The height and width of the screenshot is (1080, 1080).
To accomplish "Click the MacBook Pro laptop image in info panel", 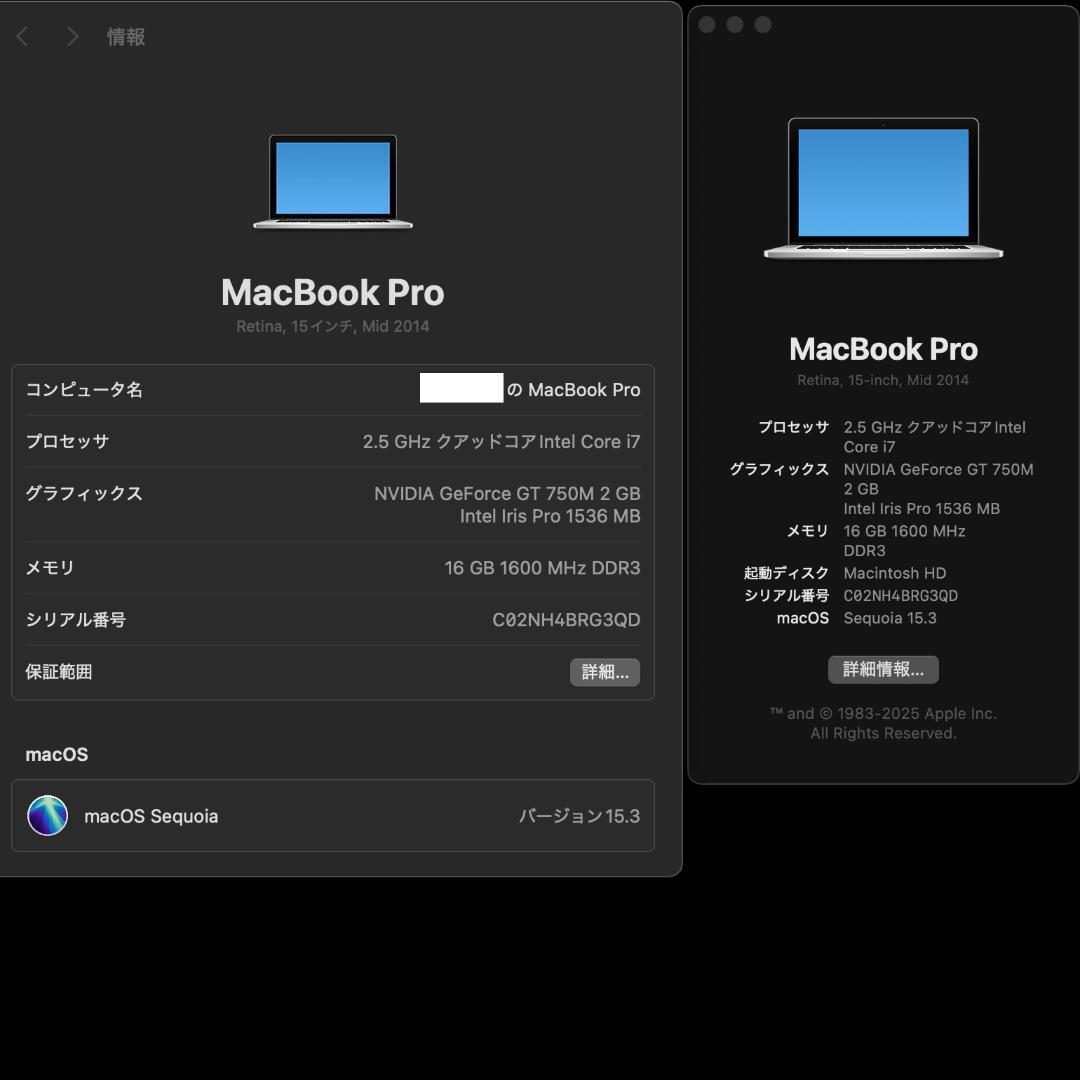I will point(333,181).
